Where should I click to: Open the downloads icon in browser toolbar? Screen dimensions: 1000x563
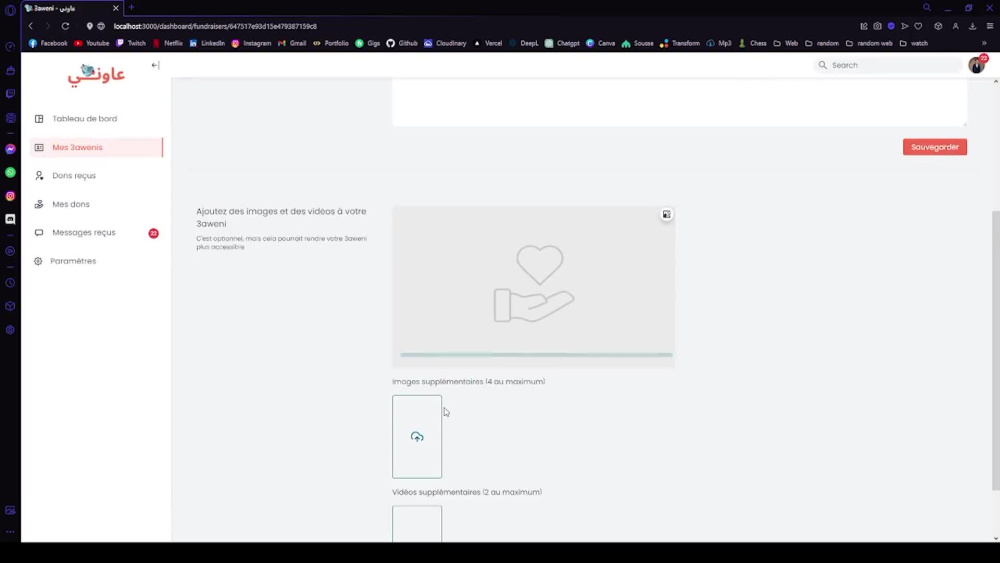973,26
